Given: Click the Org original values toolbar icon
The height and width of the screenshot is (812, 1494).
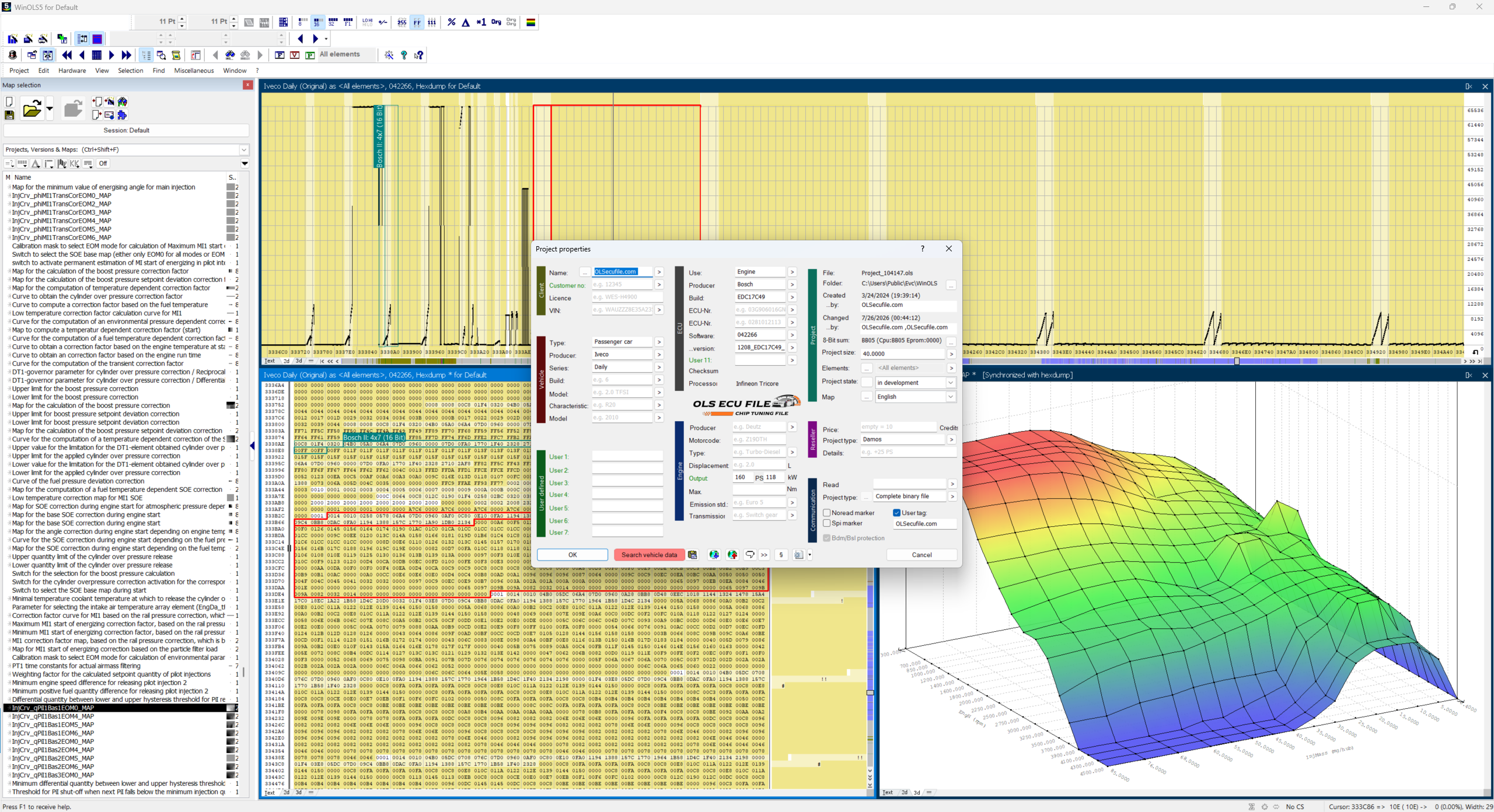Looking at the screenshot, I should point(496,22).
